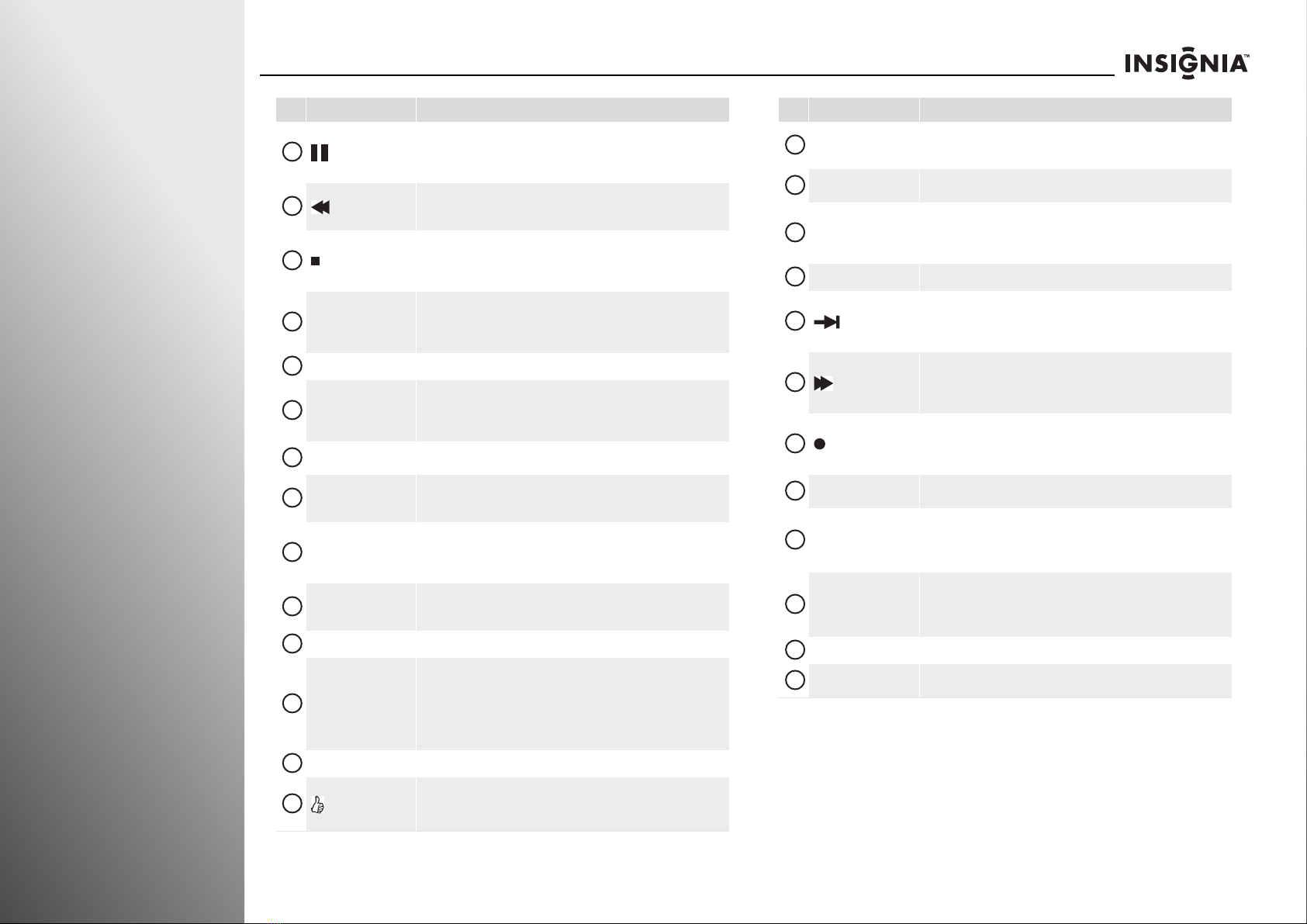The image size is (1307, 924).
Task: Select the circle beside the stop icon
Action: (x=292, y=261)
